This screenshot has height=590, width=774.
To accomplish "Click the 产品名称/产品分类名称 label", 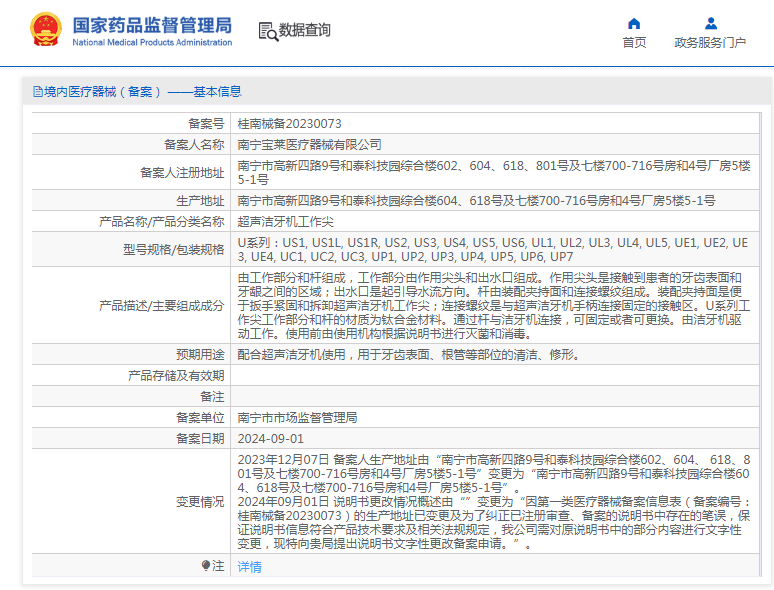I will click(x=161, y=222).
